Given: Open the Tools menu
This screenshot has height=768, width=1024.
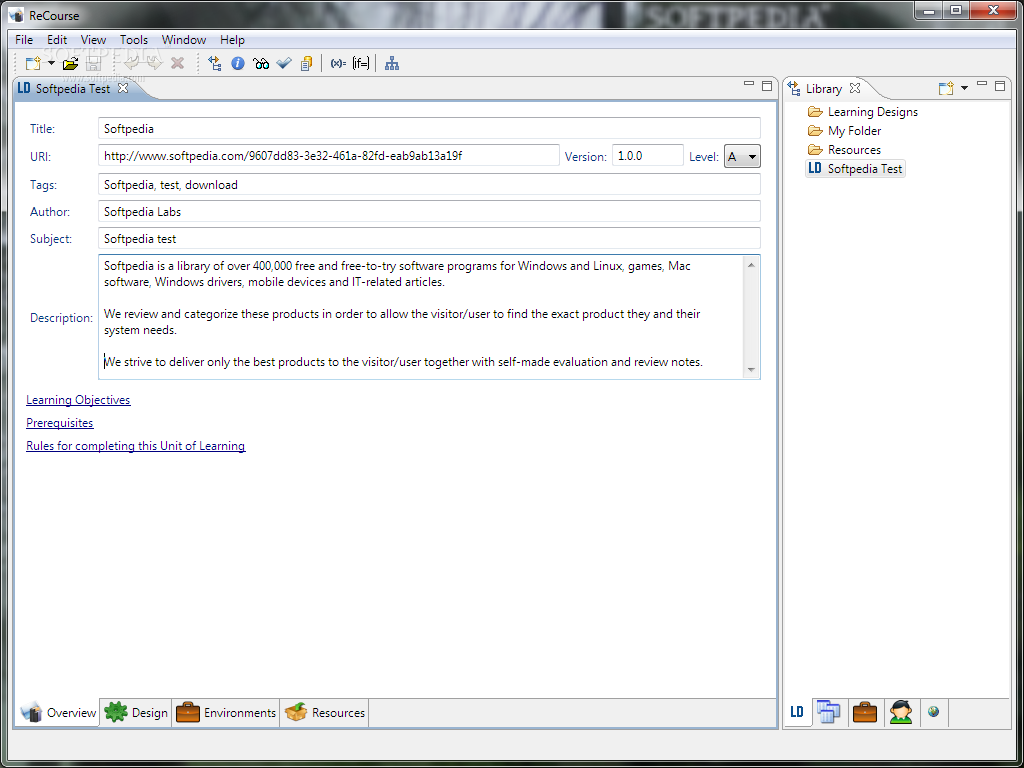Looking at the screenshot, I should tap(134, 40).
